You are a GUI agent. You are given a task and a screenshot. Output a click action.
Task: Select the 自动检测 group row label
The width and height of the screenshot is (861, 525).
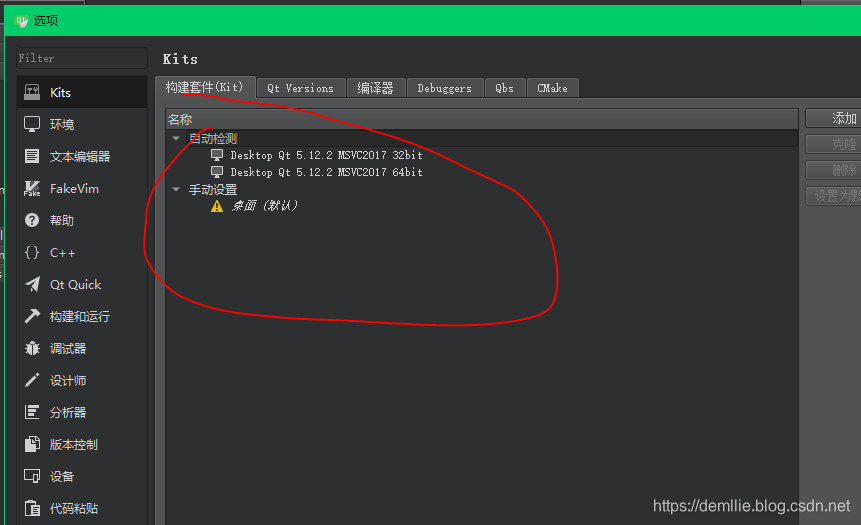click(x=213, y=138)
